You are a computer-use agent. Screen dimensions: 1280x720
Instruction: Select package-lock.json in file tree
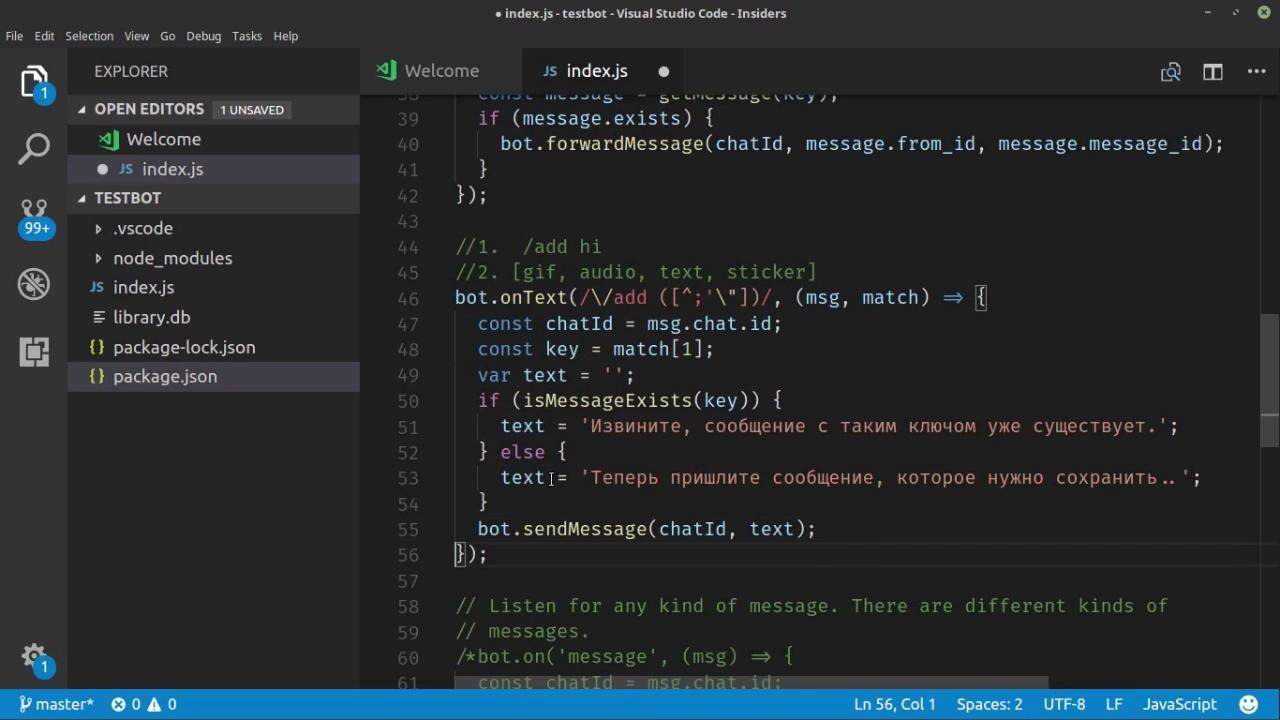tap(184, 347)
